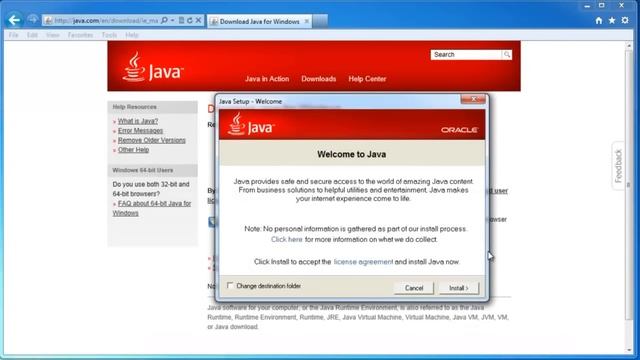
Task: Open the Remove Older Versions link
Action: pos(152,140)
